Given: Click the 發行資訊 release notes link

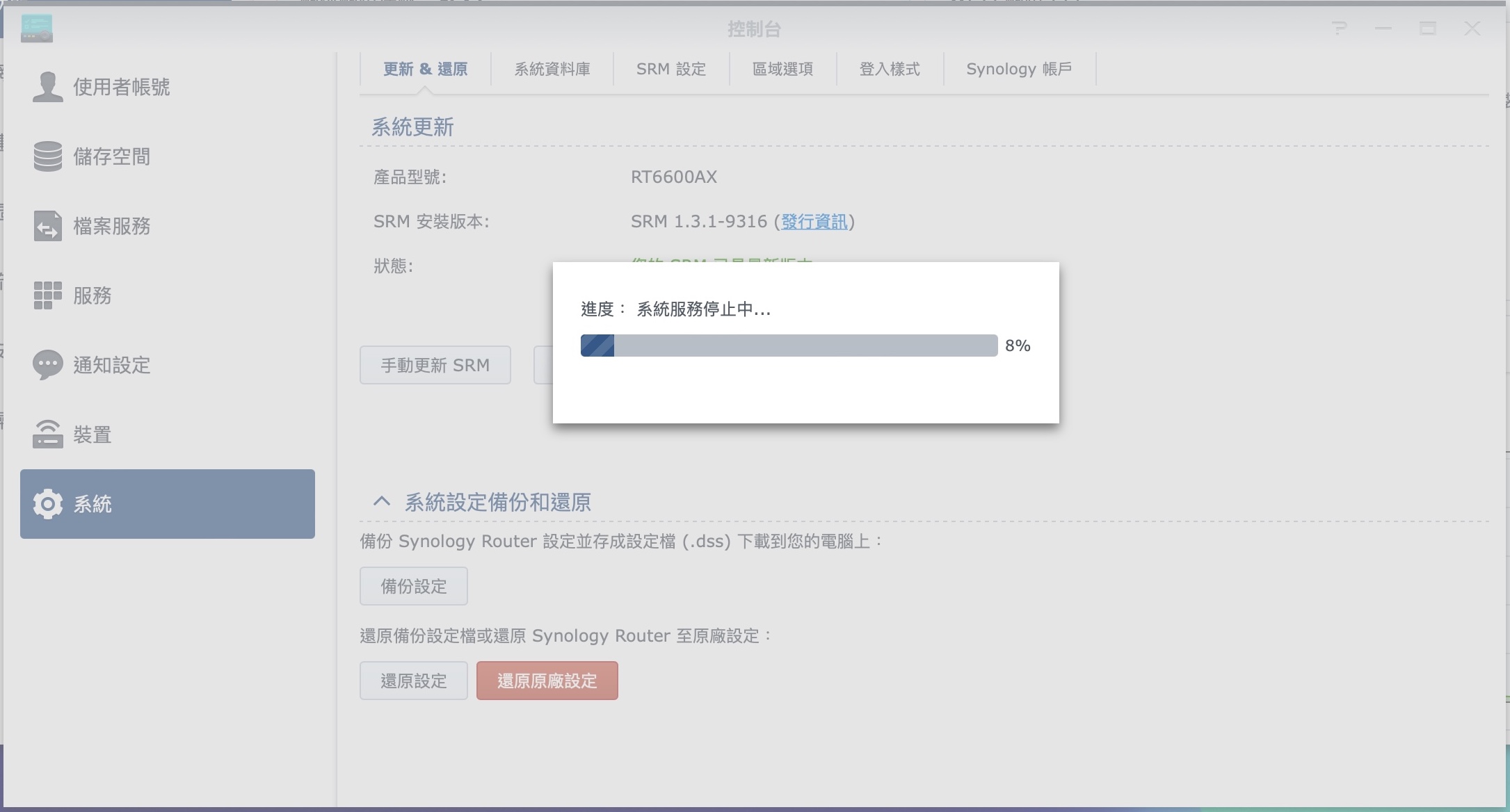Looking at the screenshot, I should (x=814, y=222).
